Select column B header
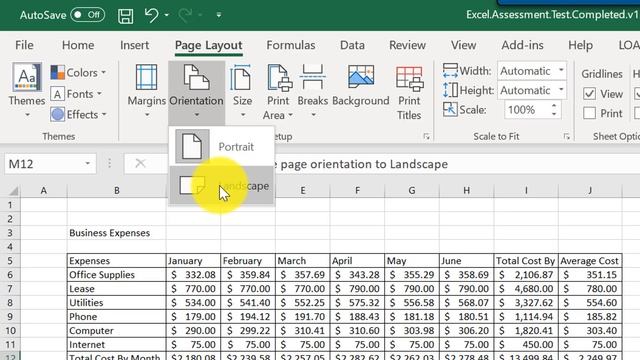The width and height of the screenshot is (640, 360). pos(117,191)
